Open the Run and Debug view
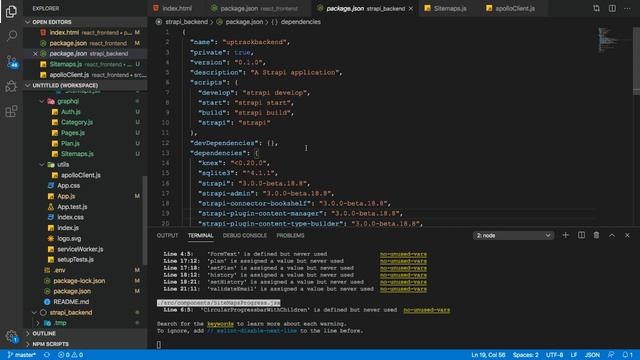The image size is (640, 360). 11,86
